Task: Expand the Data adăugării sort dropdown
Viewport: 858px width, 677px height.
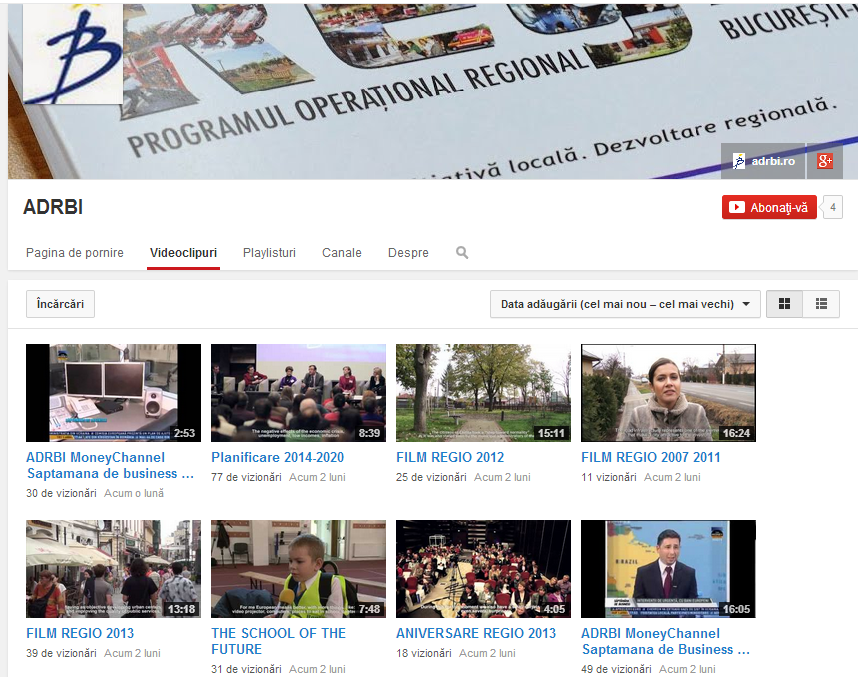Action: pos(625,304)
